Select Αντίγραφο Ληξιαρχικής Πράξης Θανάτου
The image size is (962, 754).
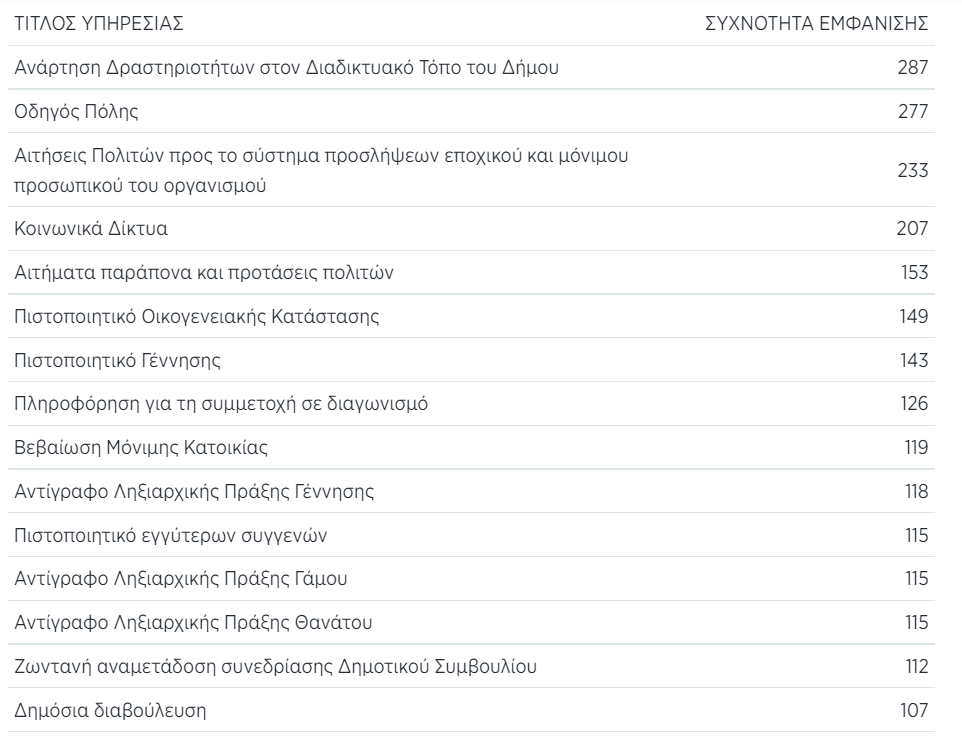pyautogui.click(x=192, y=623)
